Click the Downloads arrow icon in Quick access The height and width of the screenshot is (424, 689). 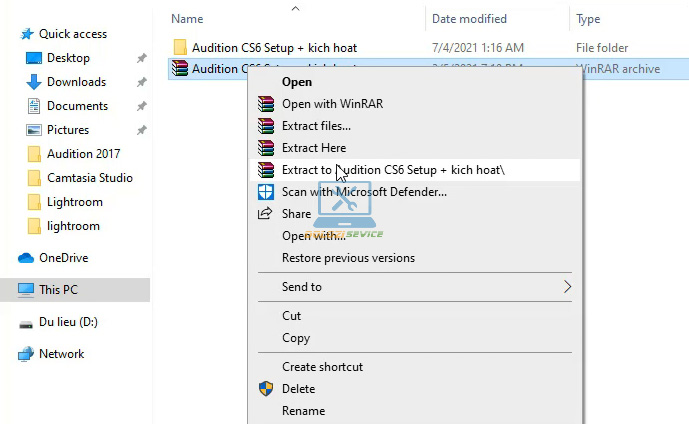click(x=33, y=82)
